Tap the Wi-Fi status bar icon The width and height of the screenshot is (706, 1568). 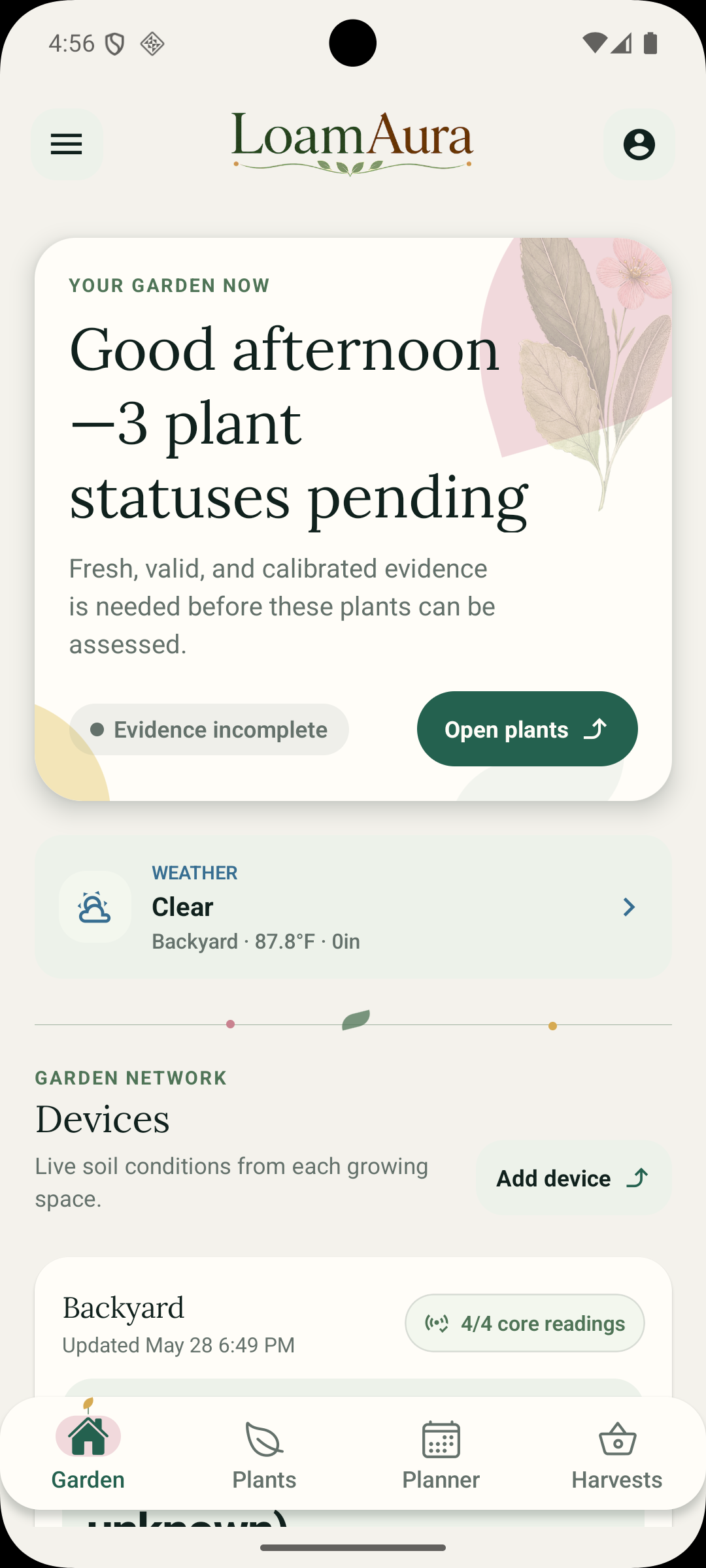point(594,44)
